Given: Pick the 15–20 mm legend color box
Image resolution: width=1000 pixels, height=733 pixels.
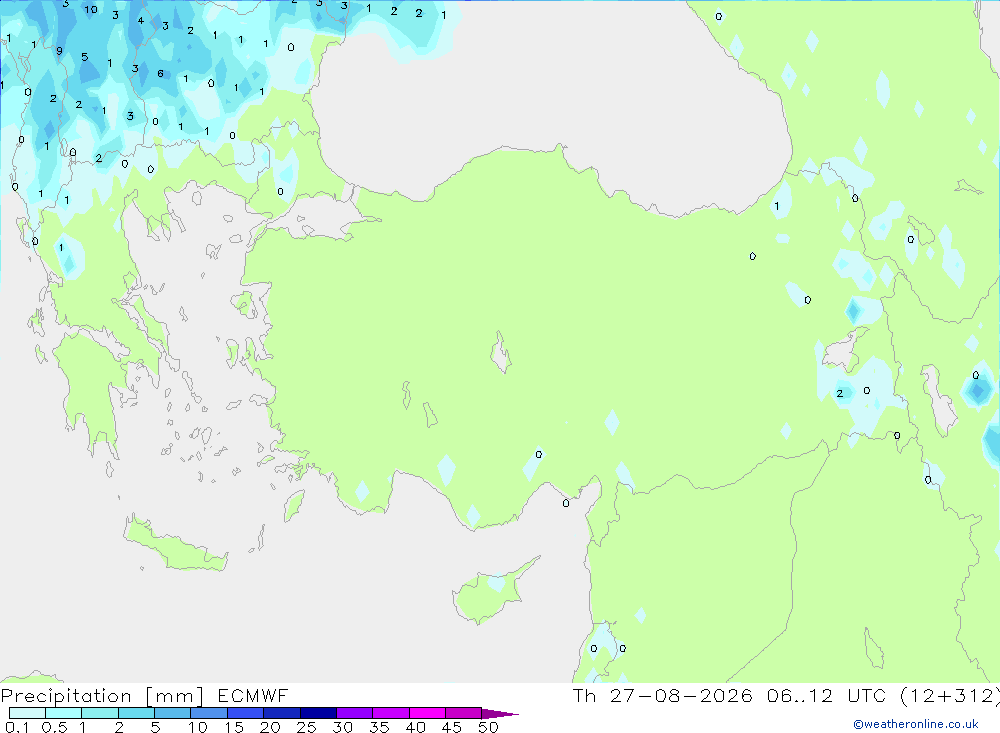Looking at the screenshot, I should click(x=245, y=713).
